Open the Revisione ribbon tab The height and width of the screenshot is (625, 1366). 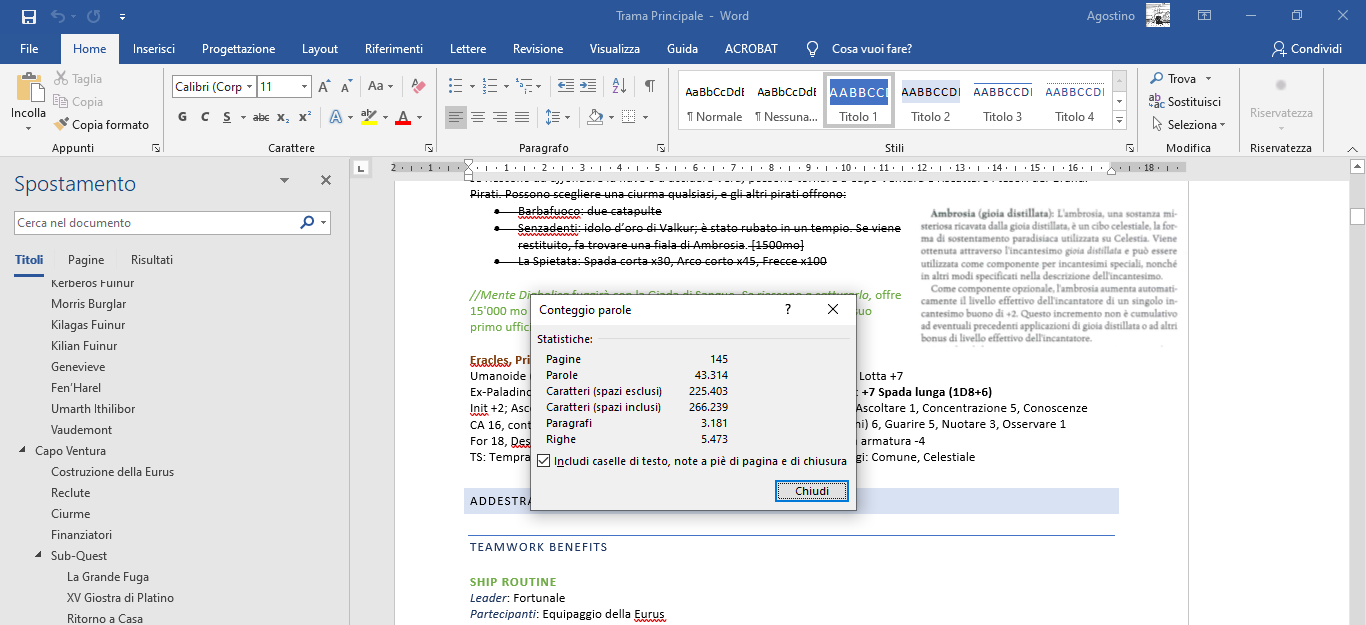[538, 49]
